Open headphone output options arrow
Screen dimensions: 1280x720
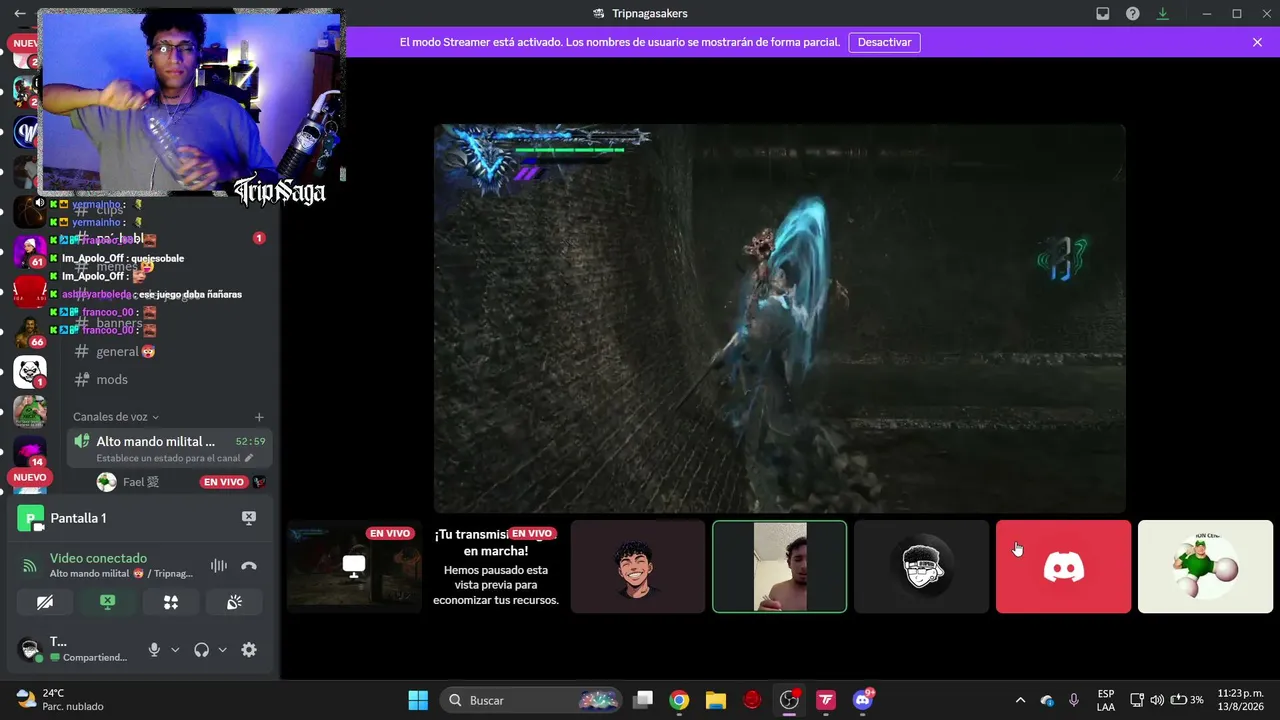[222, 650]
